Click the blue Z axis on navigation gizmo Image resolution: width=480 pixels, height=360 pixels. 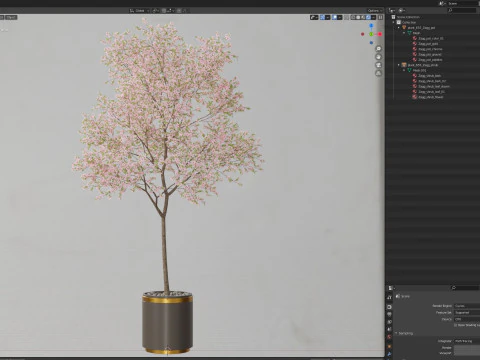(371, 25)
